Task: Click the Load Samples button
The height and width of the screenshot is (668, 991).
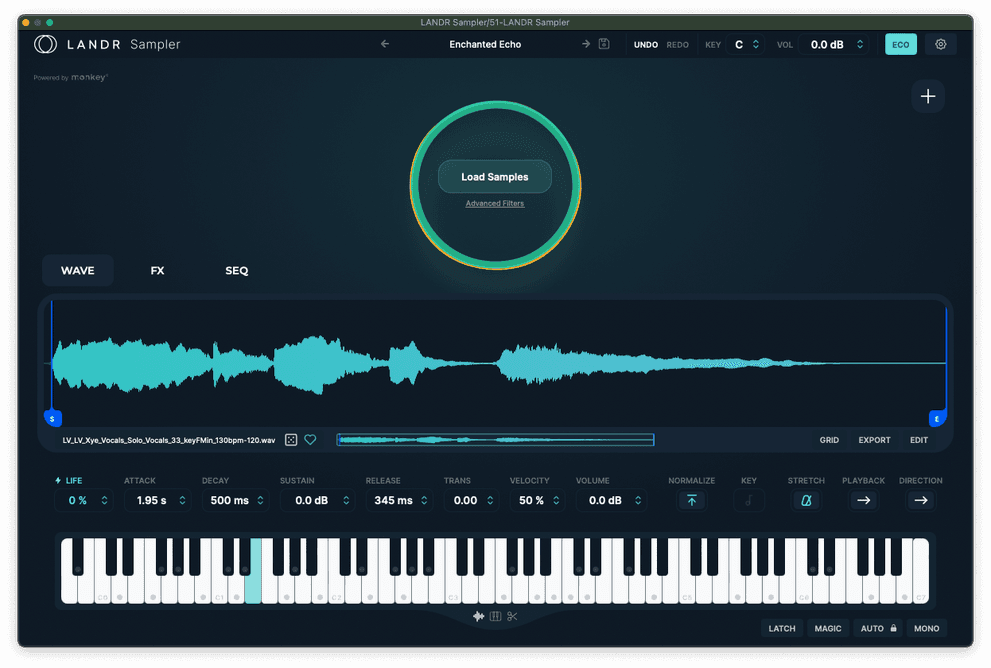Action: pos(494,176)
